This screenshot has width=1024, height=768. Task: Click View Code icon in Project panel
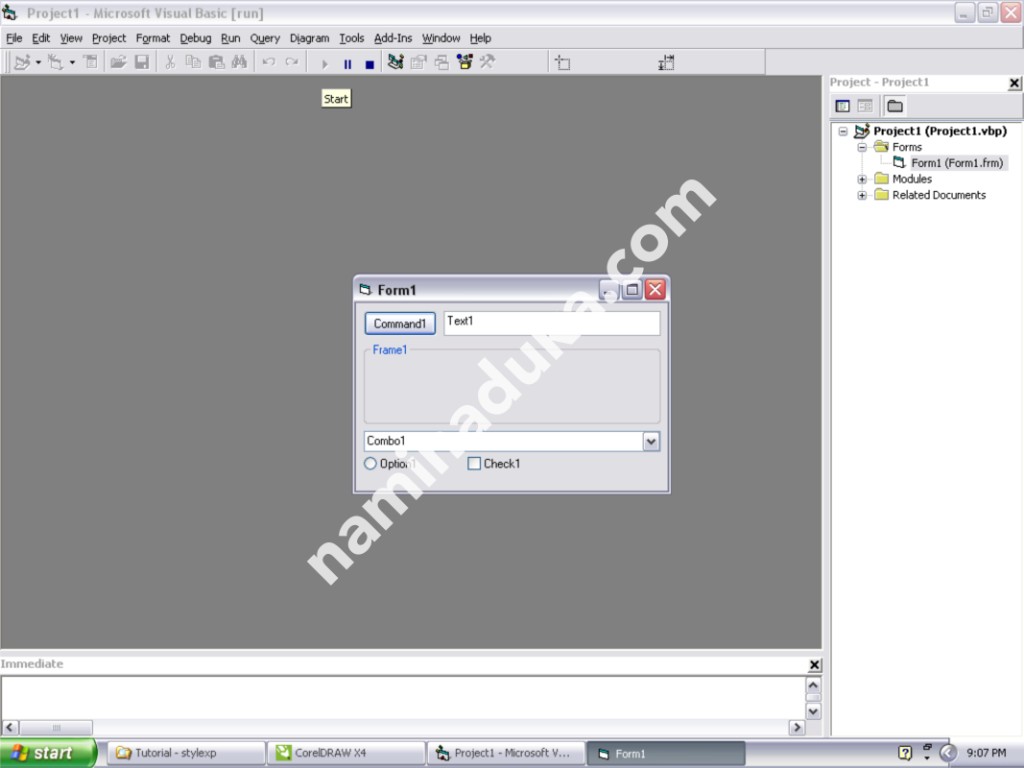click(x=842, y=106)
